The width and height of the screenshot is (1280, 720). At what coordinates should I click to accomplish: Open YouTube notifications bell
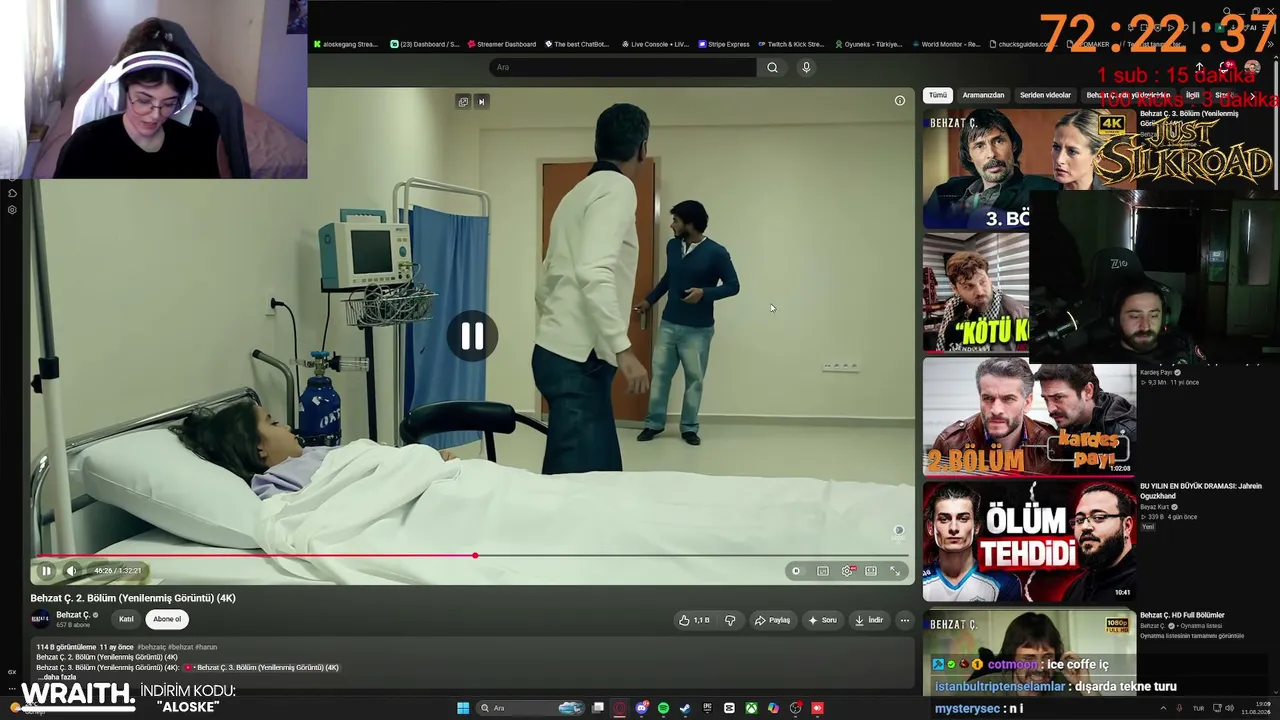coord(1226,67)
